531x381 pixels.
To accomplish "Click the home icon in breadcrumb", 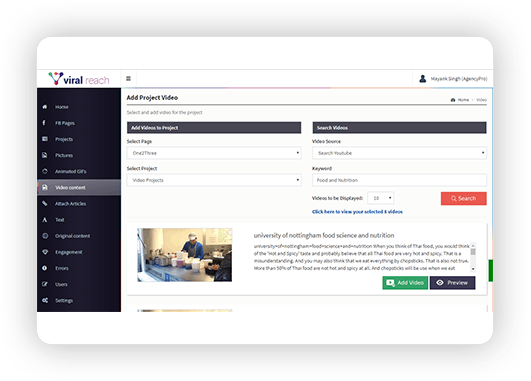I will 453,100.
